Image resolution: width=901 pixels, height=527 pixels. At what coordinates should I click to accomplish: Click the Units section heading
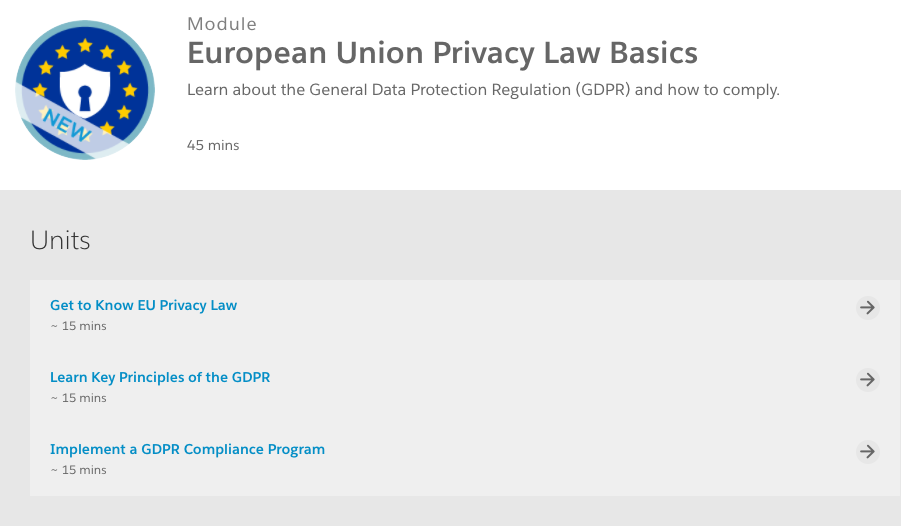coord(60,240)
